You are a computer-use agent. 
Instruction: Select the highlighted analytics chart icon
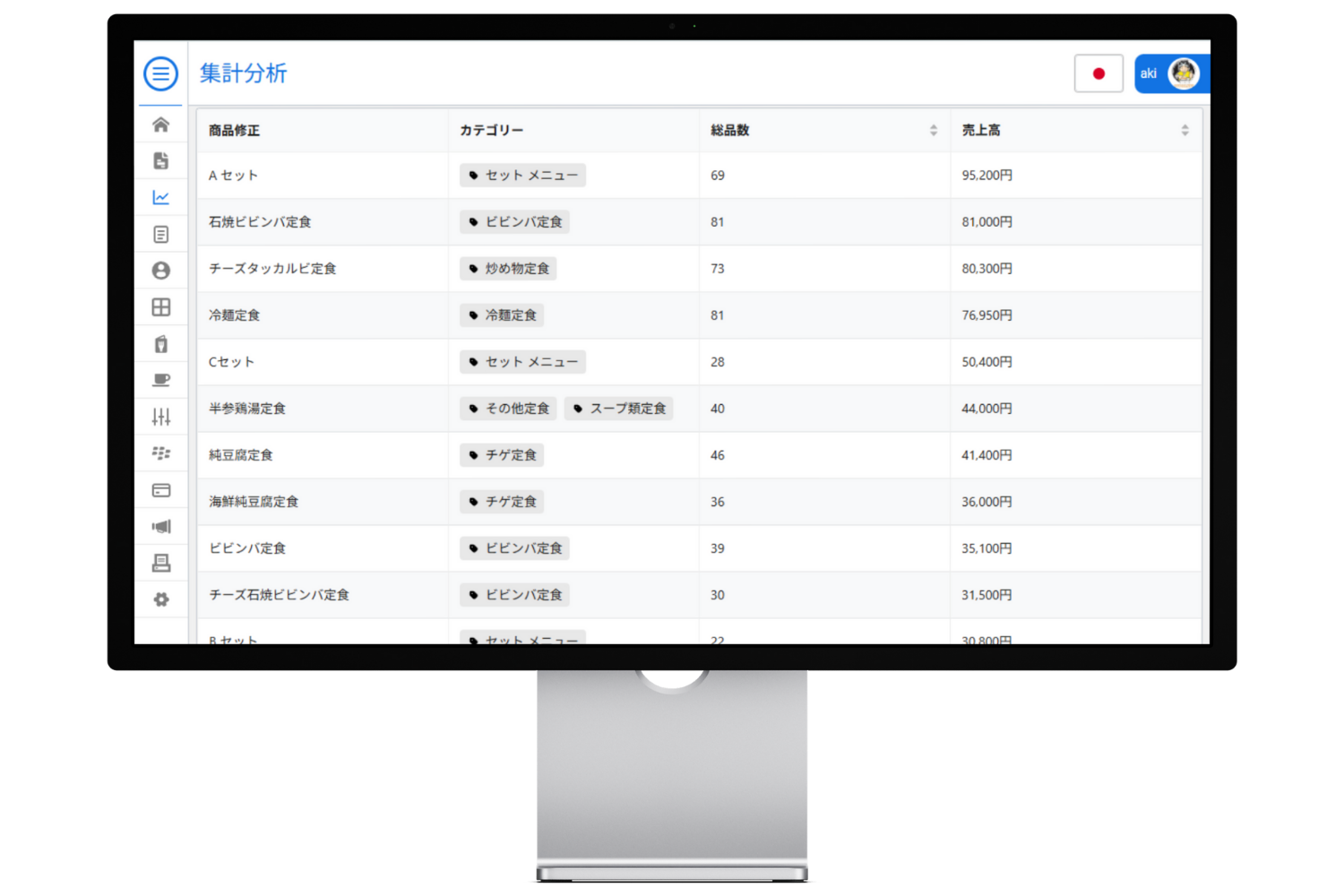tap(161, 197)
